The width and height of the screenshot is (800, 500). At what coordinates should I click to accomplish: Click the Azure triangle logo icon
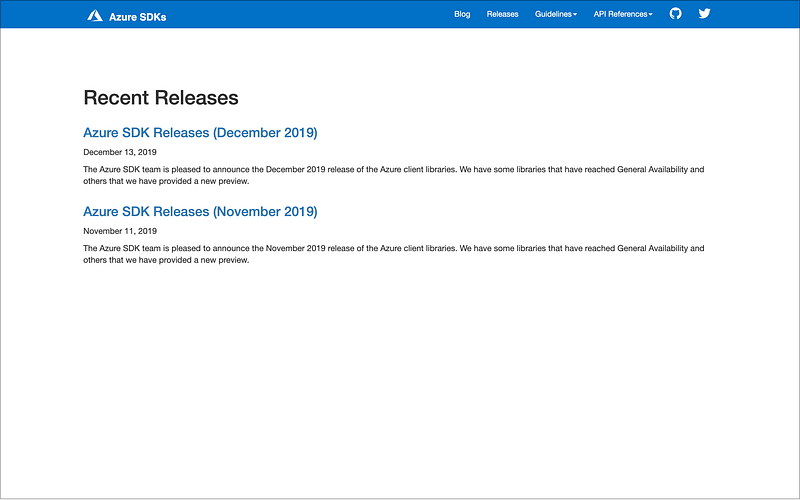click(94, 16)
